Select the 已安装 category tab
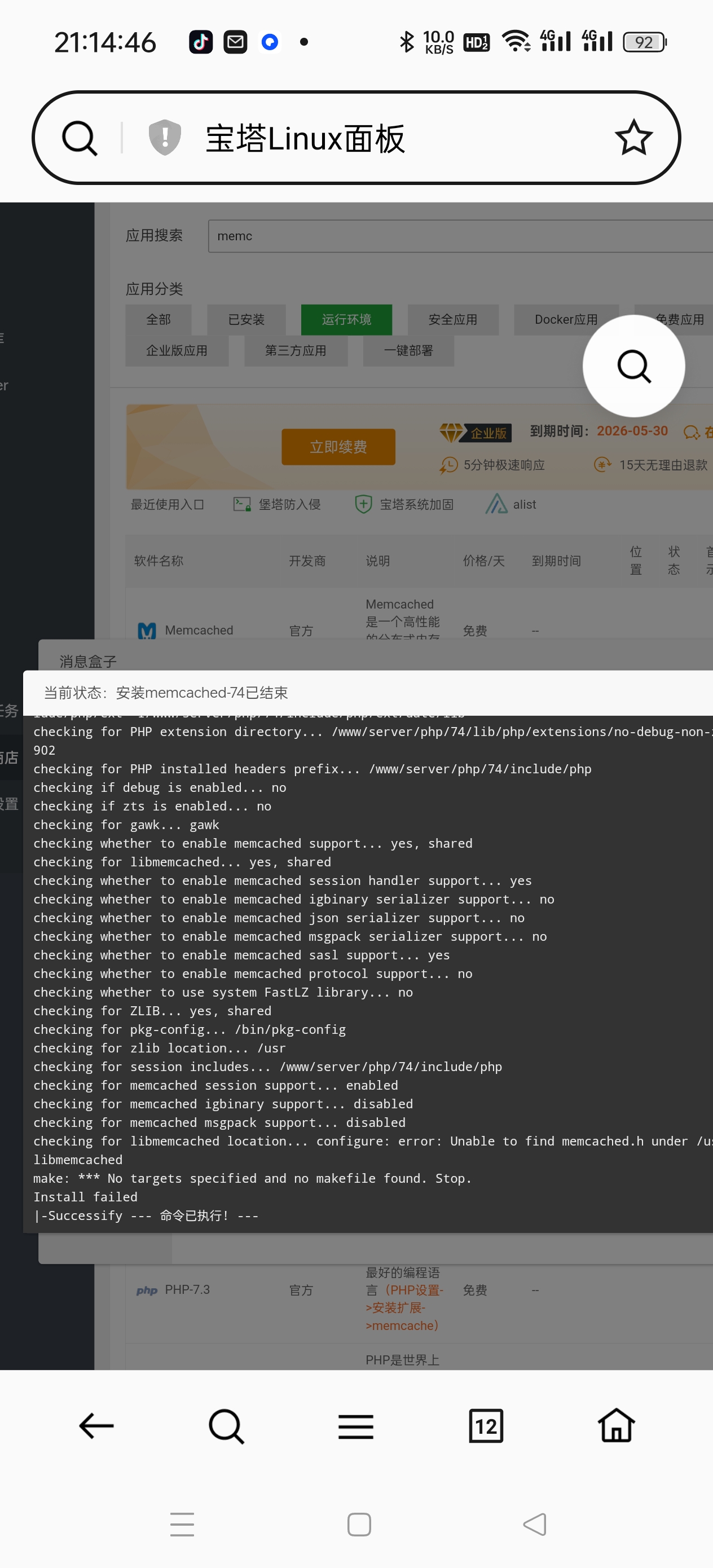The width and height of the screenshot is (713, 1568). tap(247, 320)
